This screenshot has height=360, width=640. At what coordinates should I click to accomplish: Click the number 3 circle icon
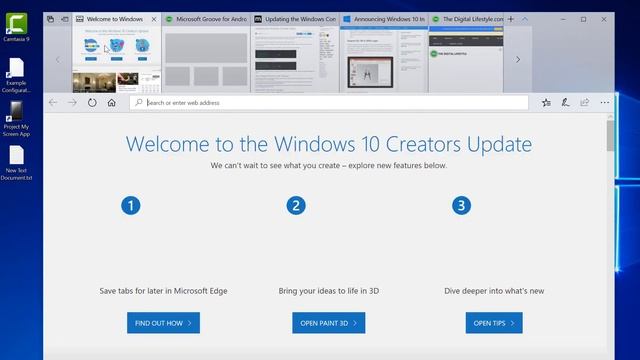coord(461,205)
